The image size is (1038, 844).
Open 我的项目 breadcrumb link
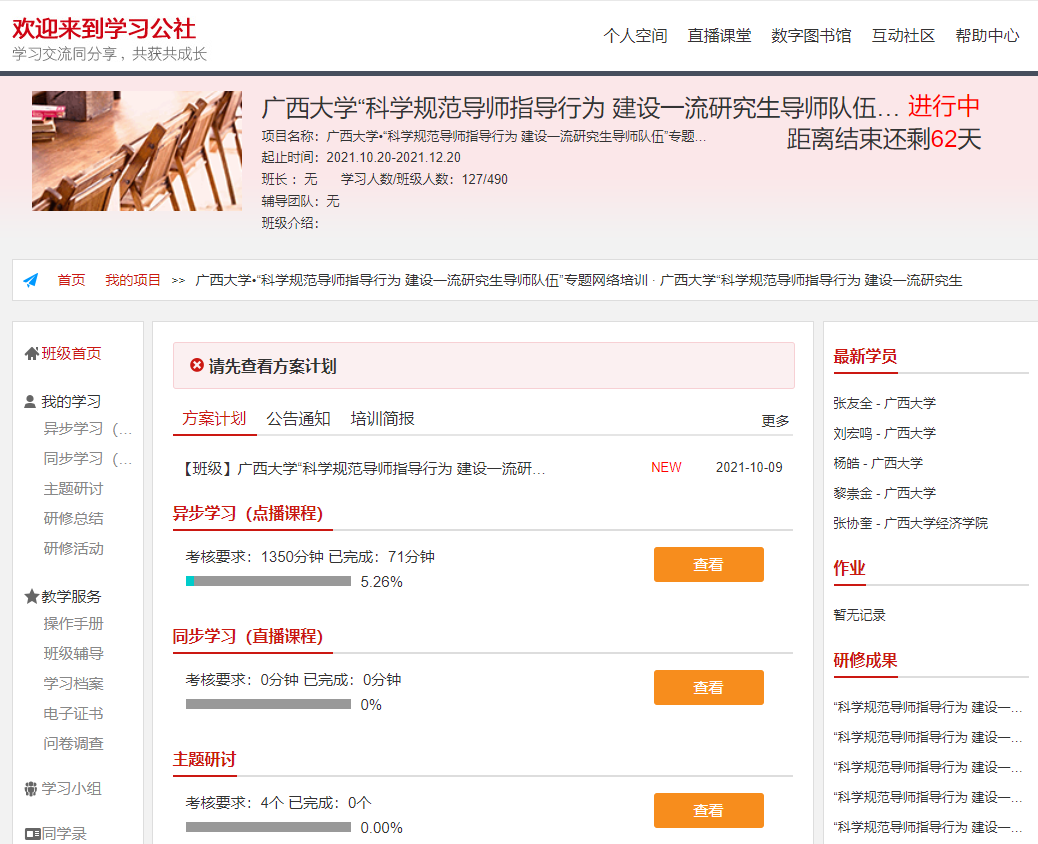133,280
